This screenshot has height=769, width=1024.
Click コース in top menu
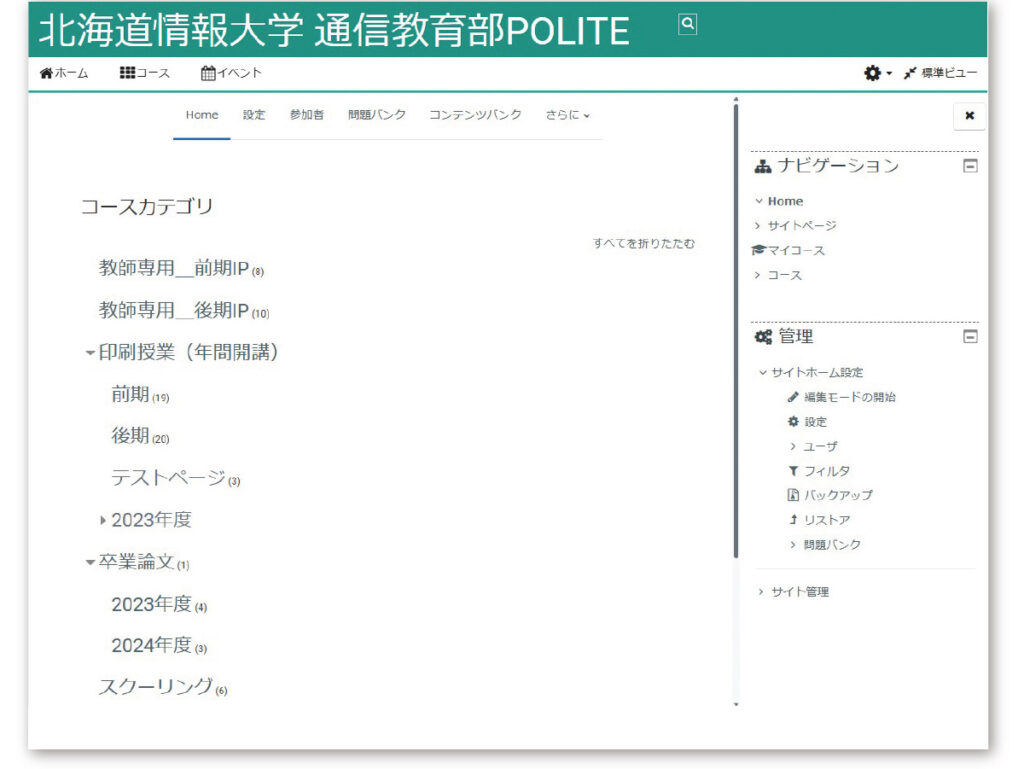click(x=153, y=73)
